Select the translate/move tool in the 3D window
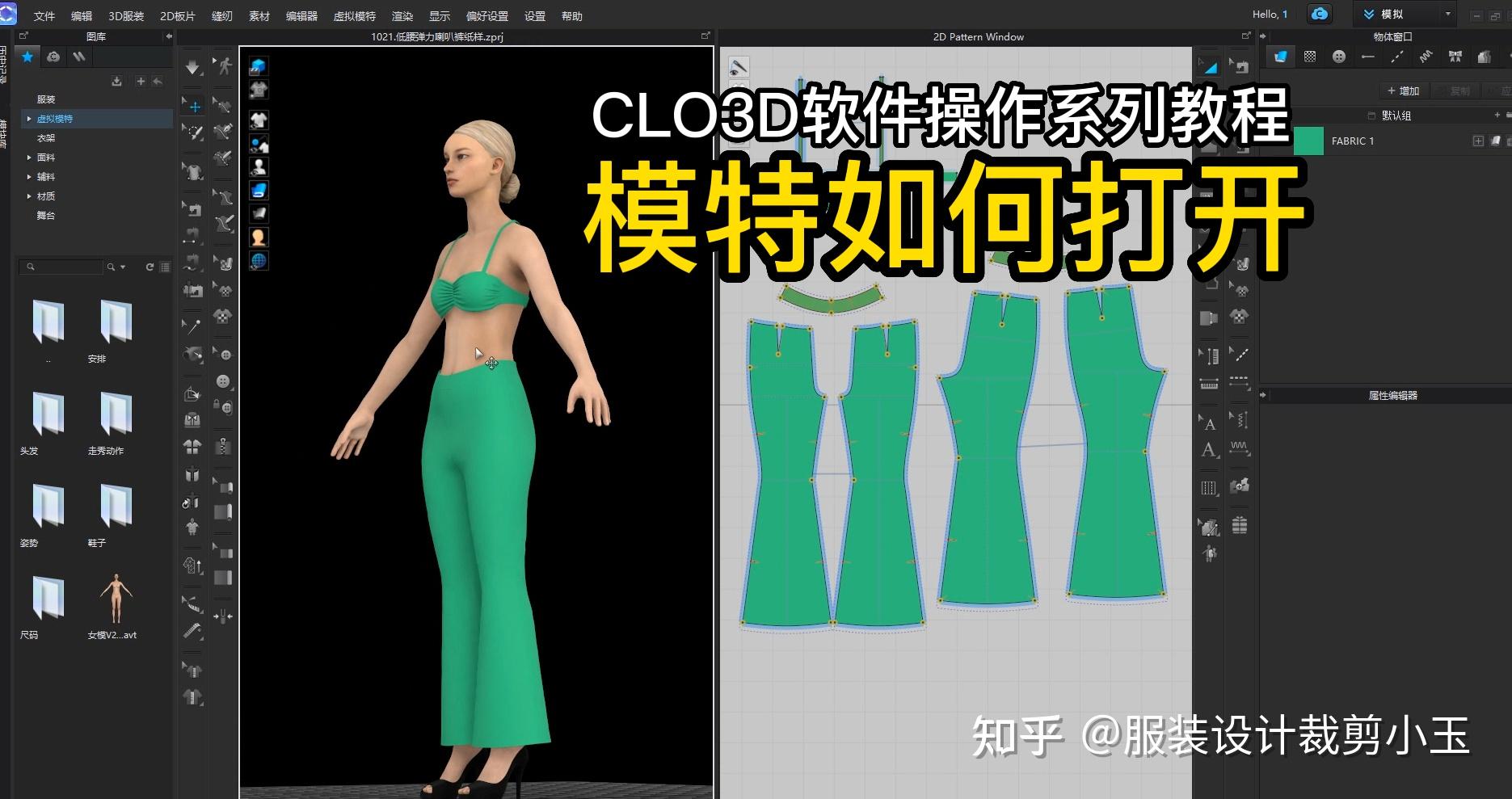 pyautogui.click(x=194, y=106)
